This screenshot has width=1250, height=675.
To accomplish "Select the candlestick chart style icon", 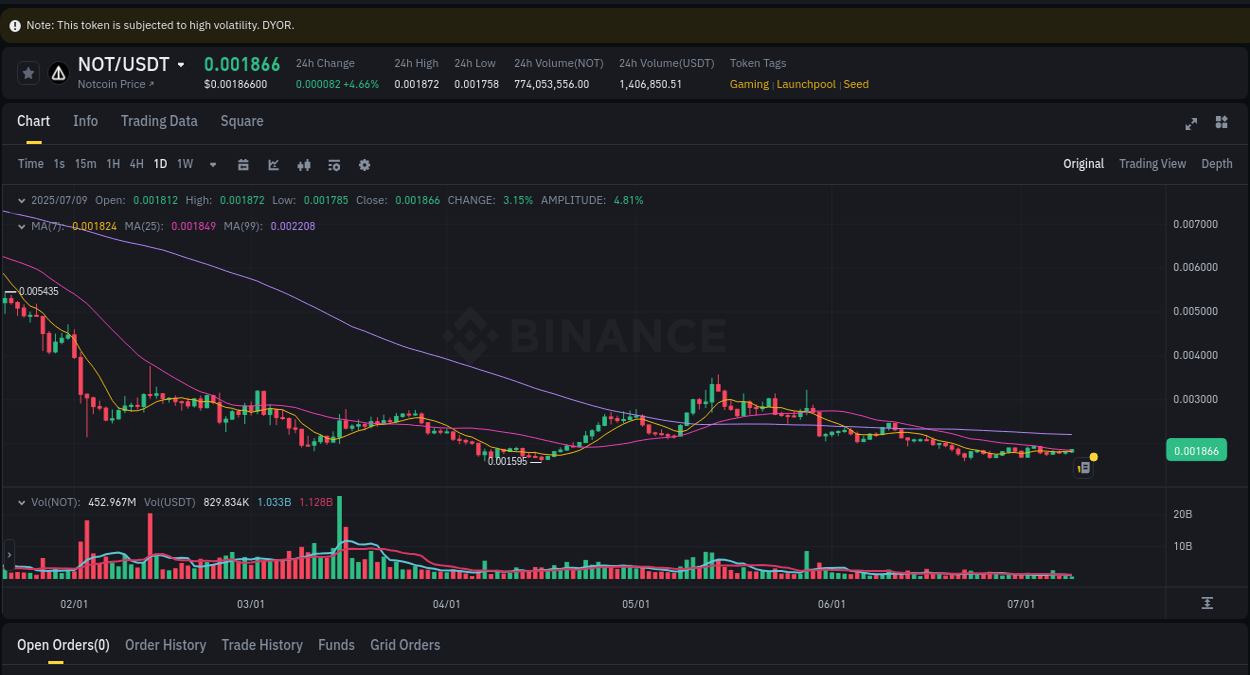I will pos(303,164).
